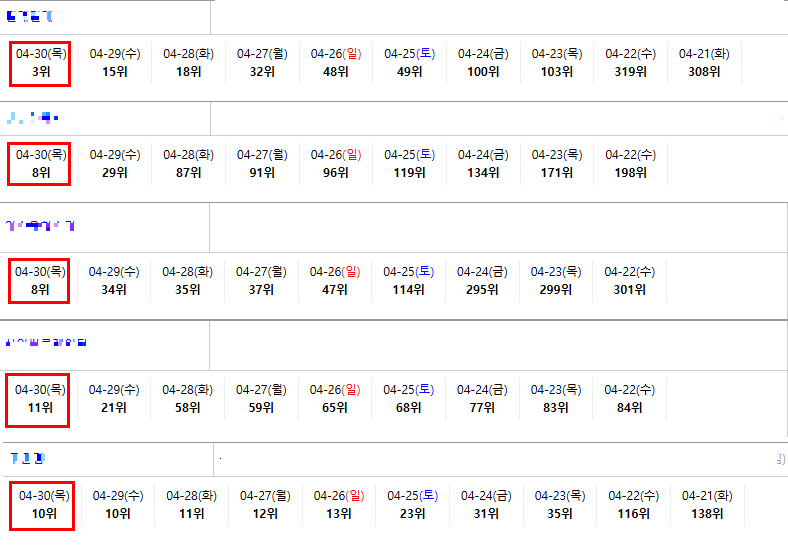The width and height of the screenshot is (788, 558).
Task: Select the 68위 cell for 04-25
Action: click(408, 399)
